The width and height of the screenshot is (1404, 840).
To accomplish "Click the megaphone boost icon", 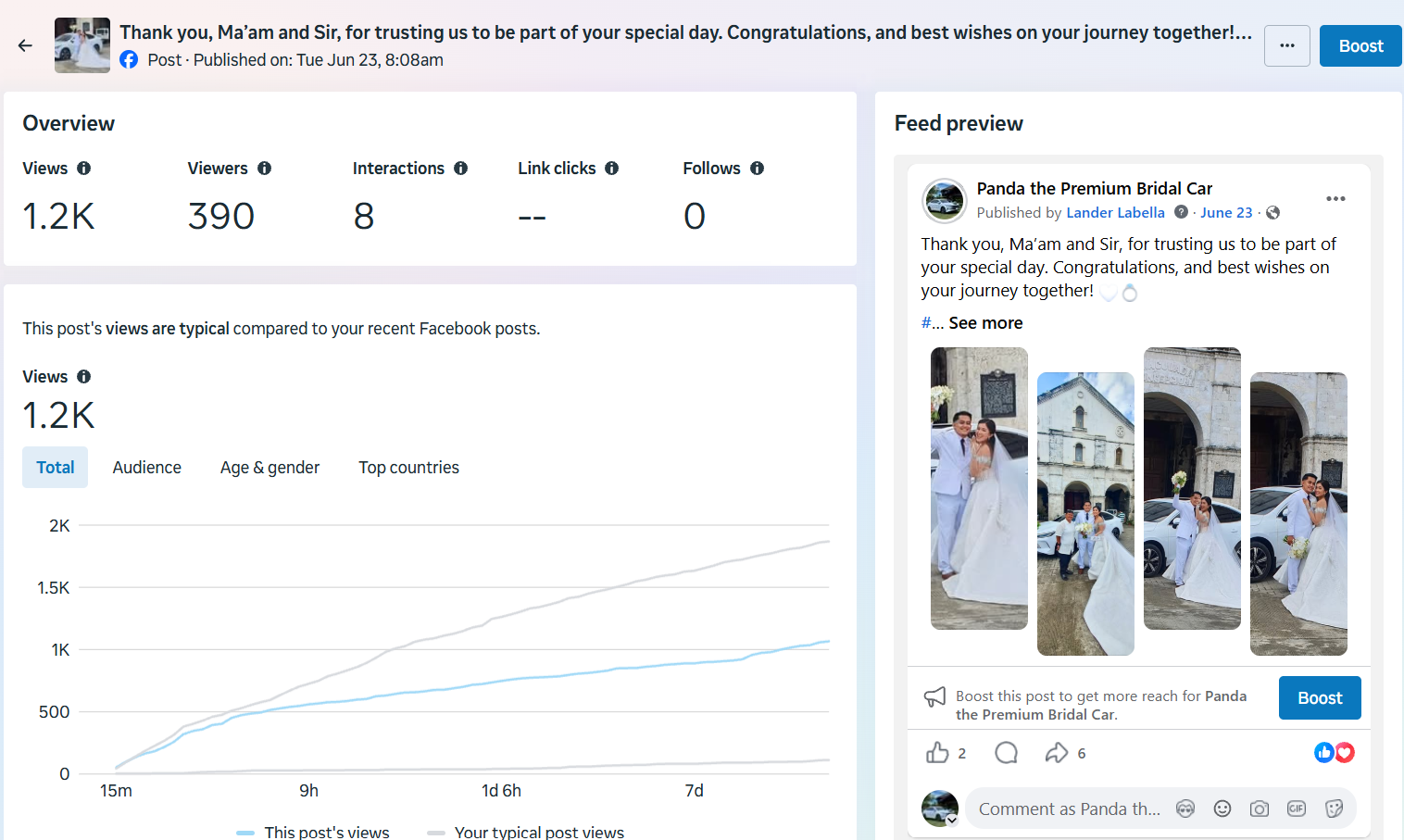I will click(935, 697).
